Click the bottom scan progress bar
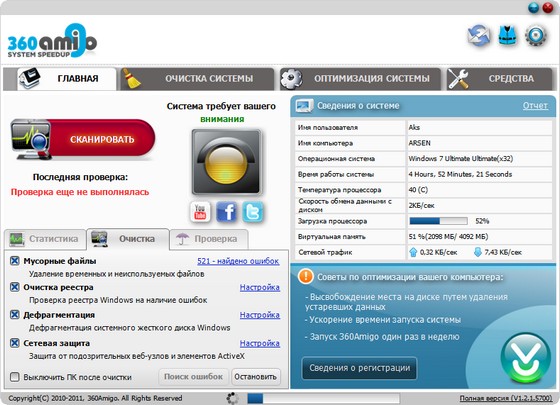This screenshot has height=405, width=560. [x=323, y=398]
